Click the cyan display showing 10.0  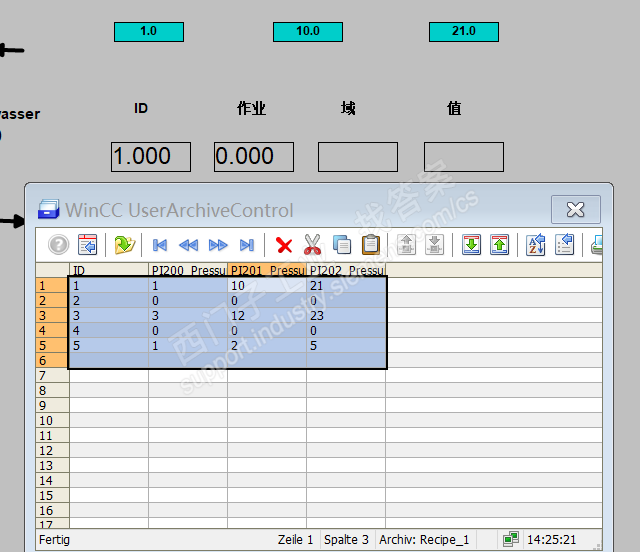click(x=308, y=32)
